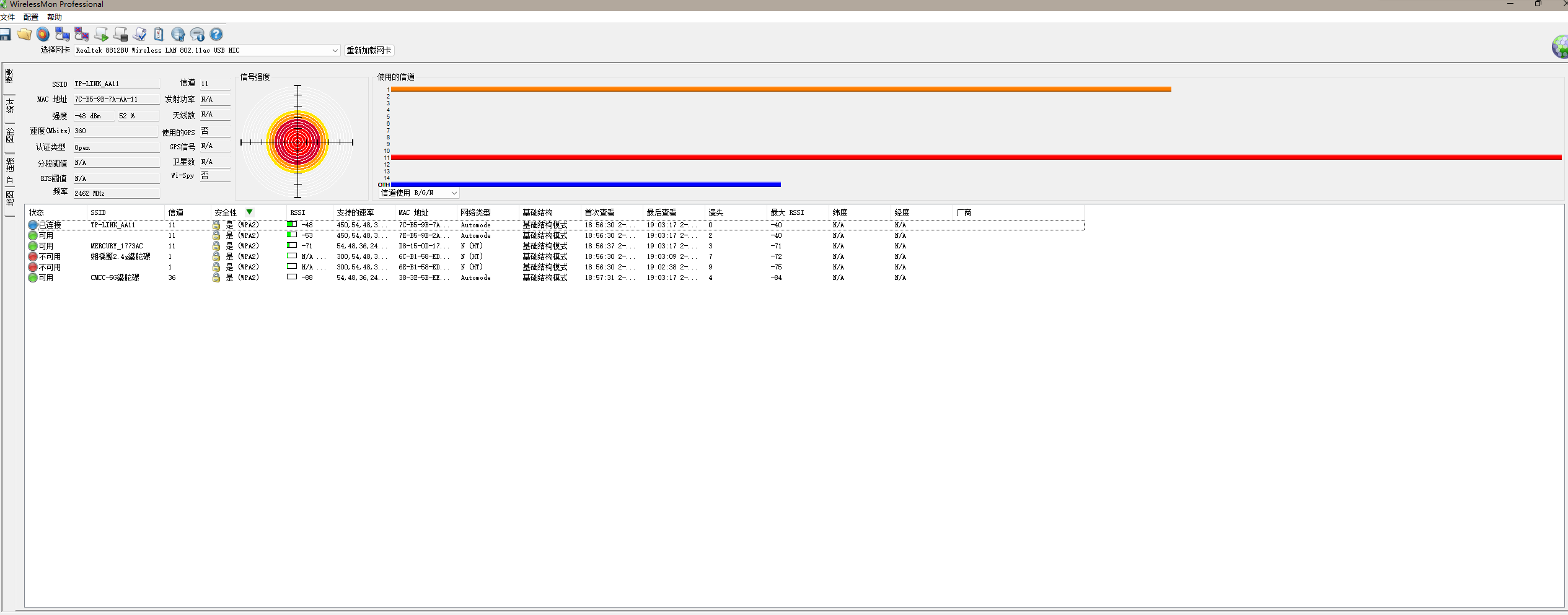Select the MERCURY_1773AC SSID cell
This screenshot has height=615, width=1568.
coord(117,246)
